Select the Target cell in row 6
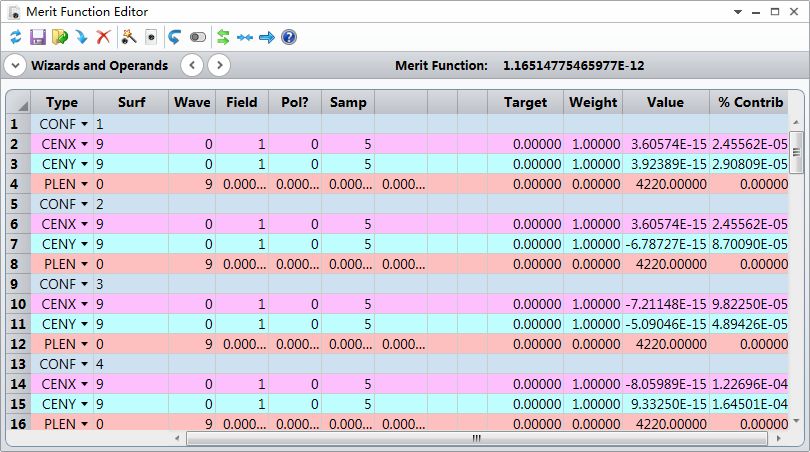 coord(525,224)
